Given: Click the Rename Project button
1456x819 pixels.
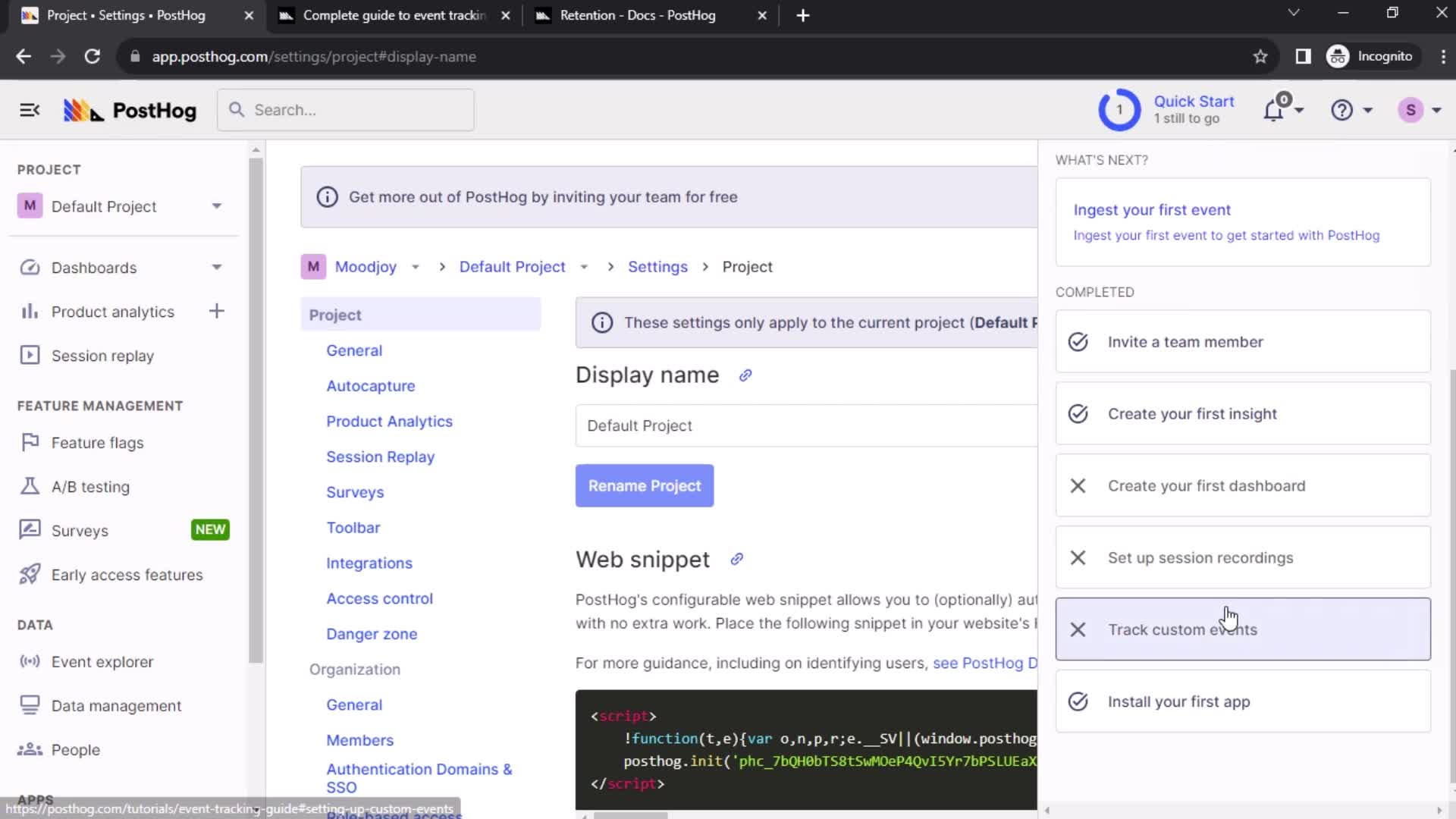Looking at the screenshot, I should 644,485.
